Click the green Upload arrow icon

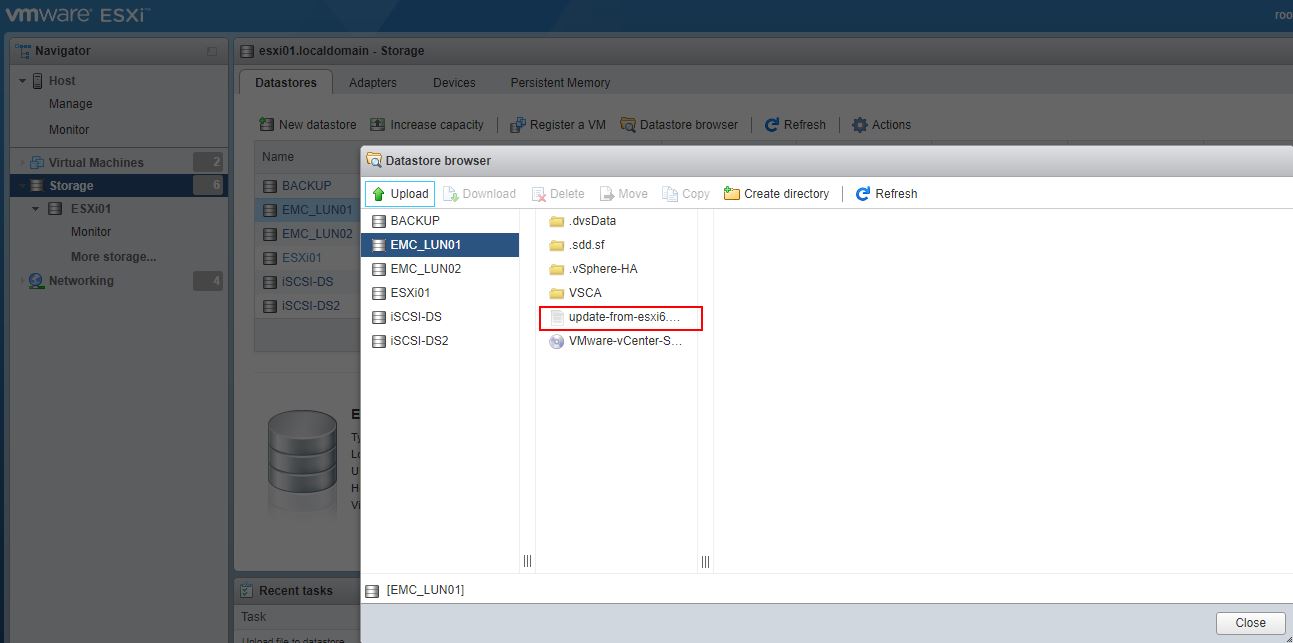click(x=378, y=194)
